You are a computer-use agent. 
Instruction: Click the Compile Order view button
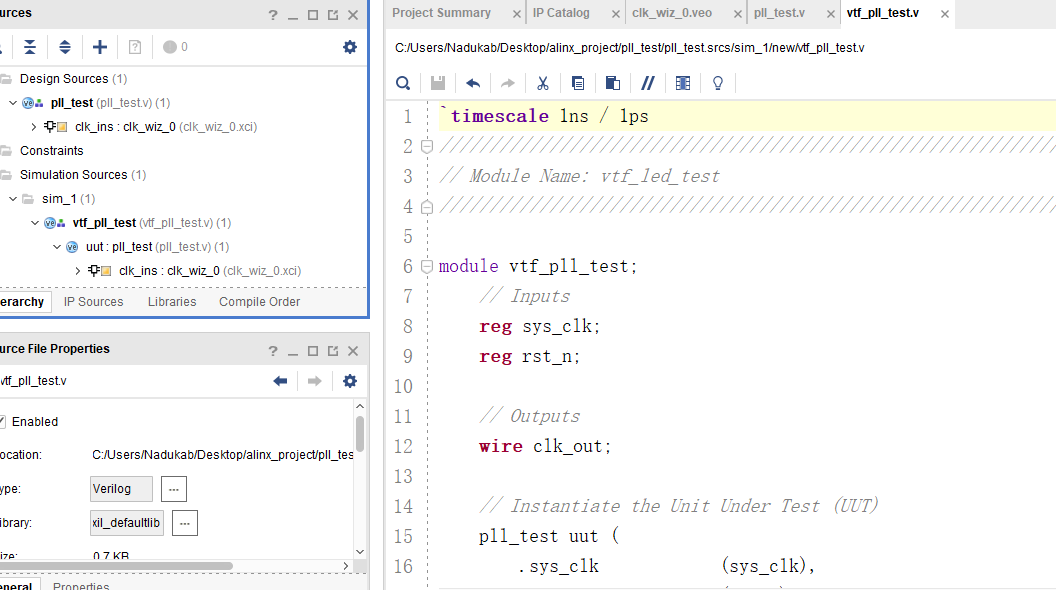259,301
